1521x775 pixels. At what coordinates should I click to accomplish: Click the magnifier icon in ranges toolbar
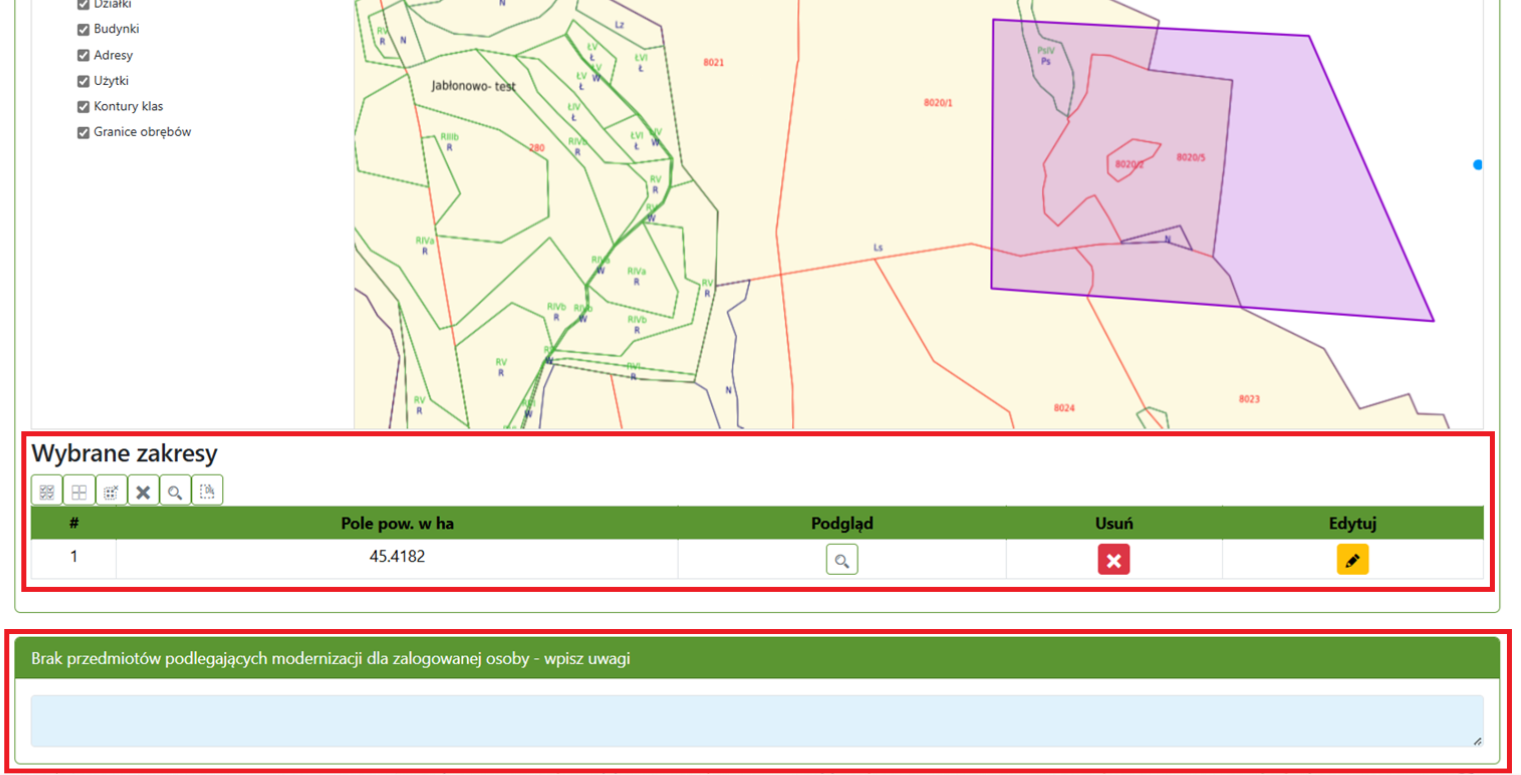(x=175, y=491)
